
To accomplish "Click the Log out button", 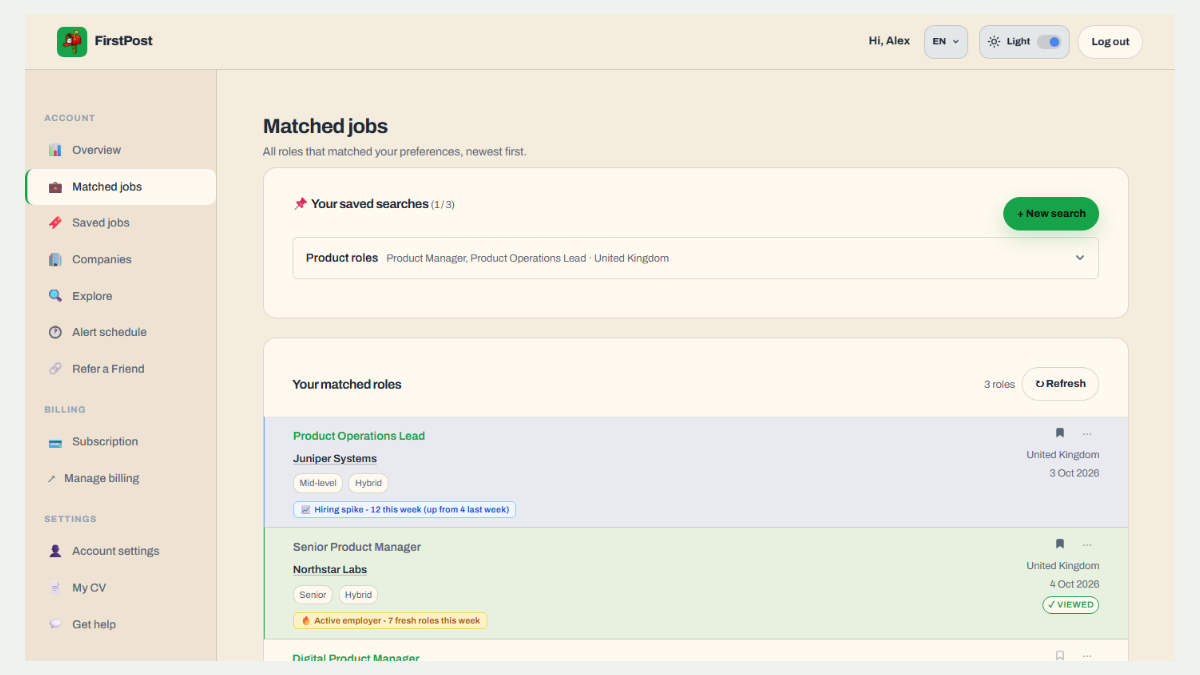I will (x=1110, y=42).
